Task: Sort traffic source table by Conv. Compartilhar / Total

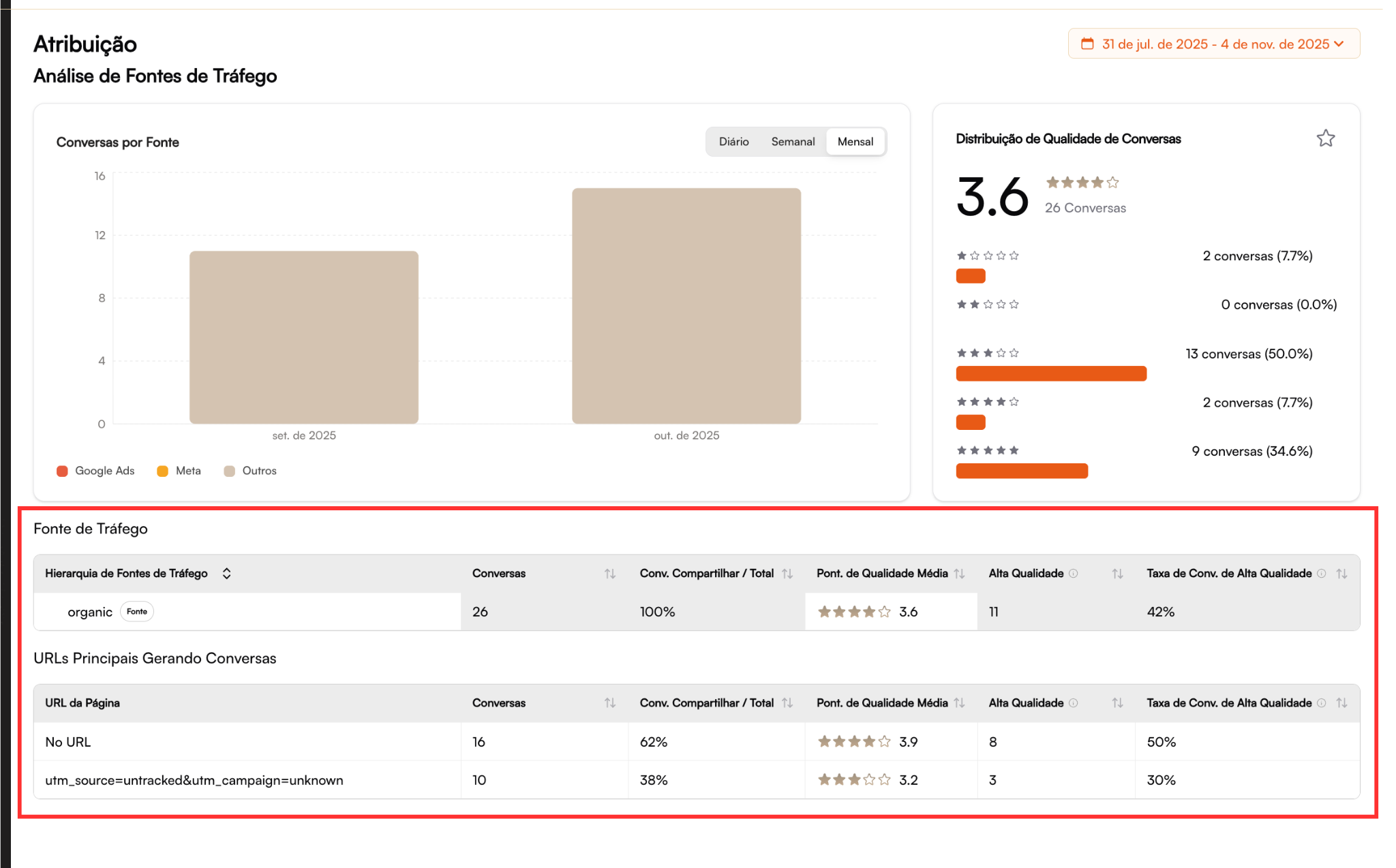Action: pos(787,574)
